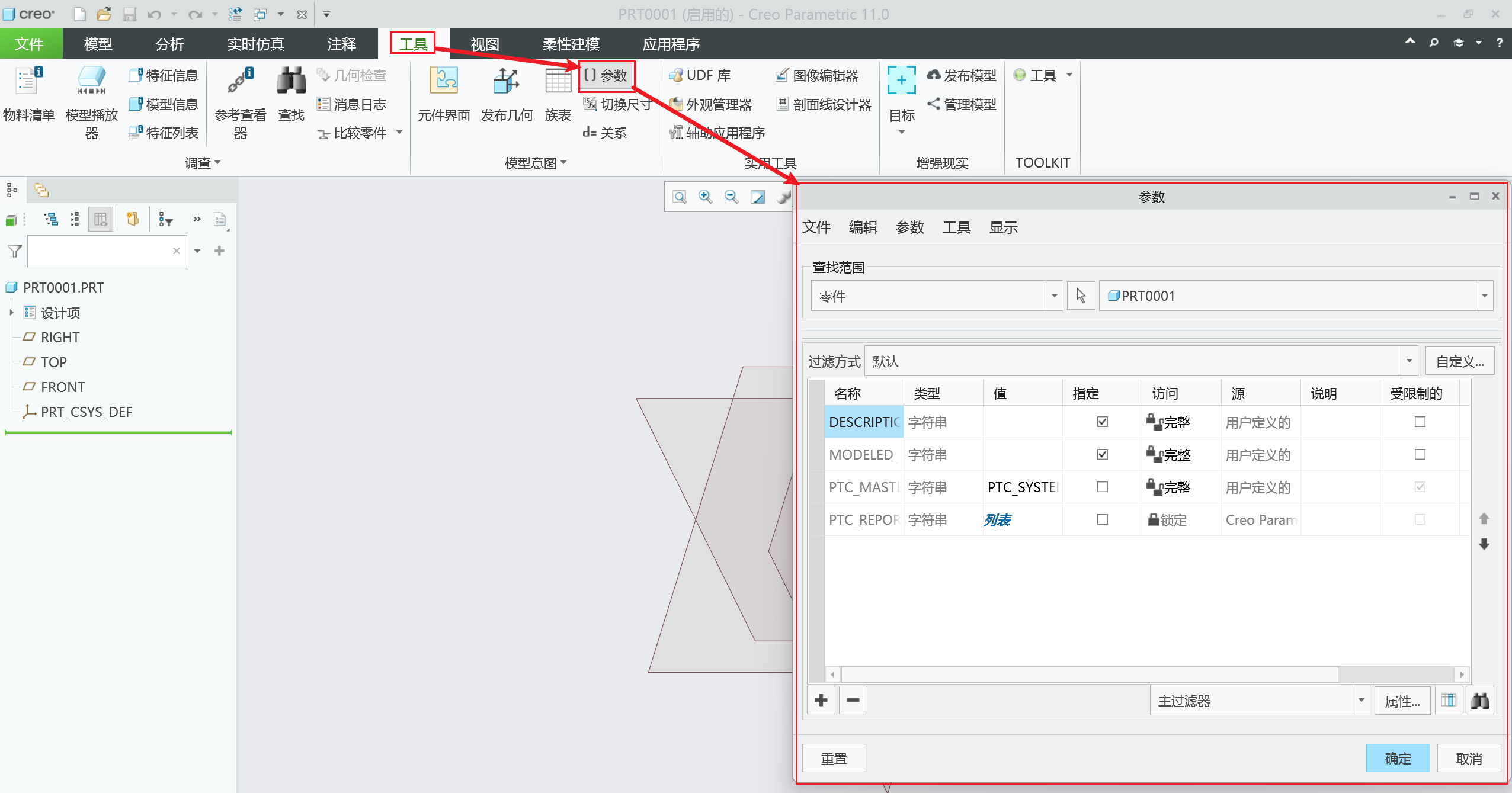
Task: Click the 取消 button
Action: (1469, 758)
